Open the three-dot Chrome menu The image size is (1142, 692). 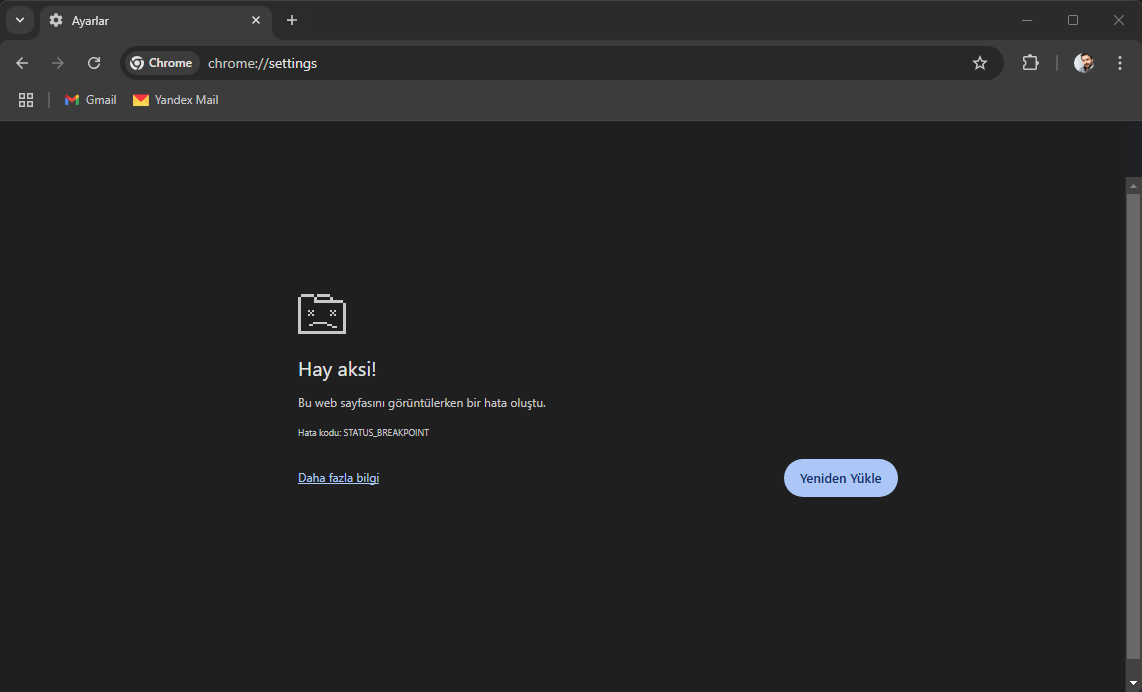click(1120, 62)
